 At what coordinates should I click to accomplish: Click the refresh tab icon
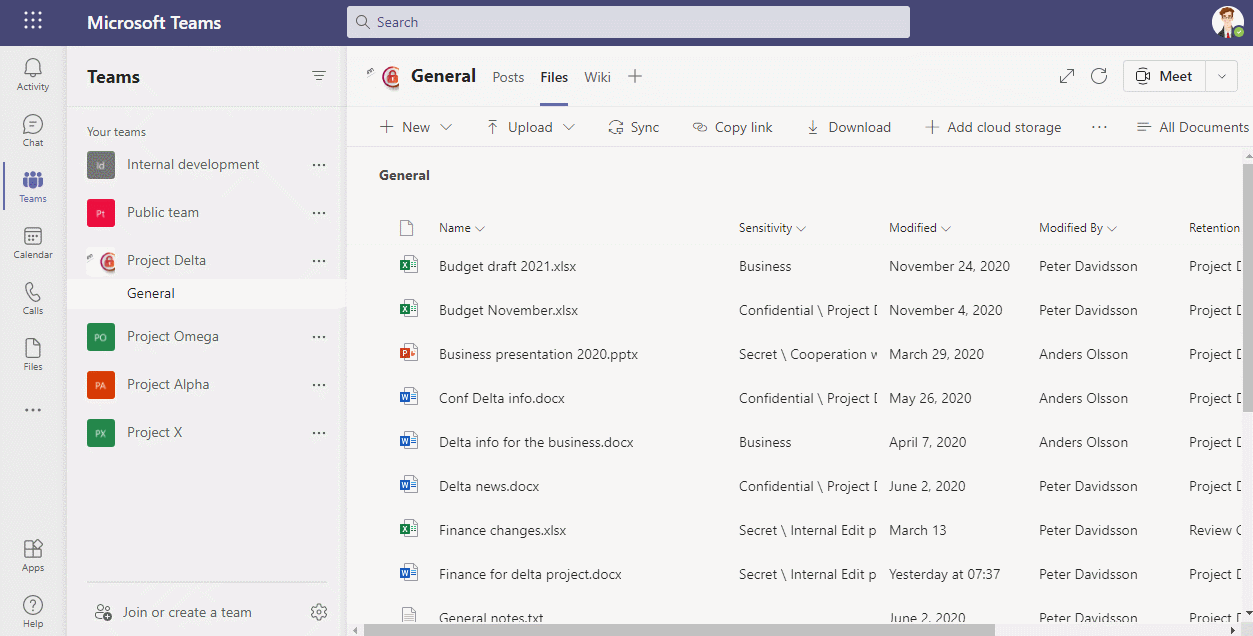(x=1099, y=77)
